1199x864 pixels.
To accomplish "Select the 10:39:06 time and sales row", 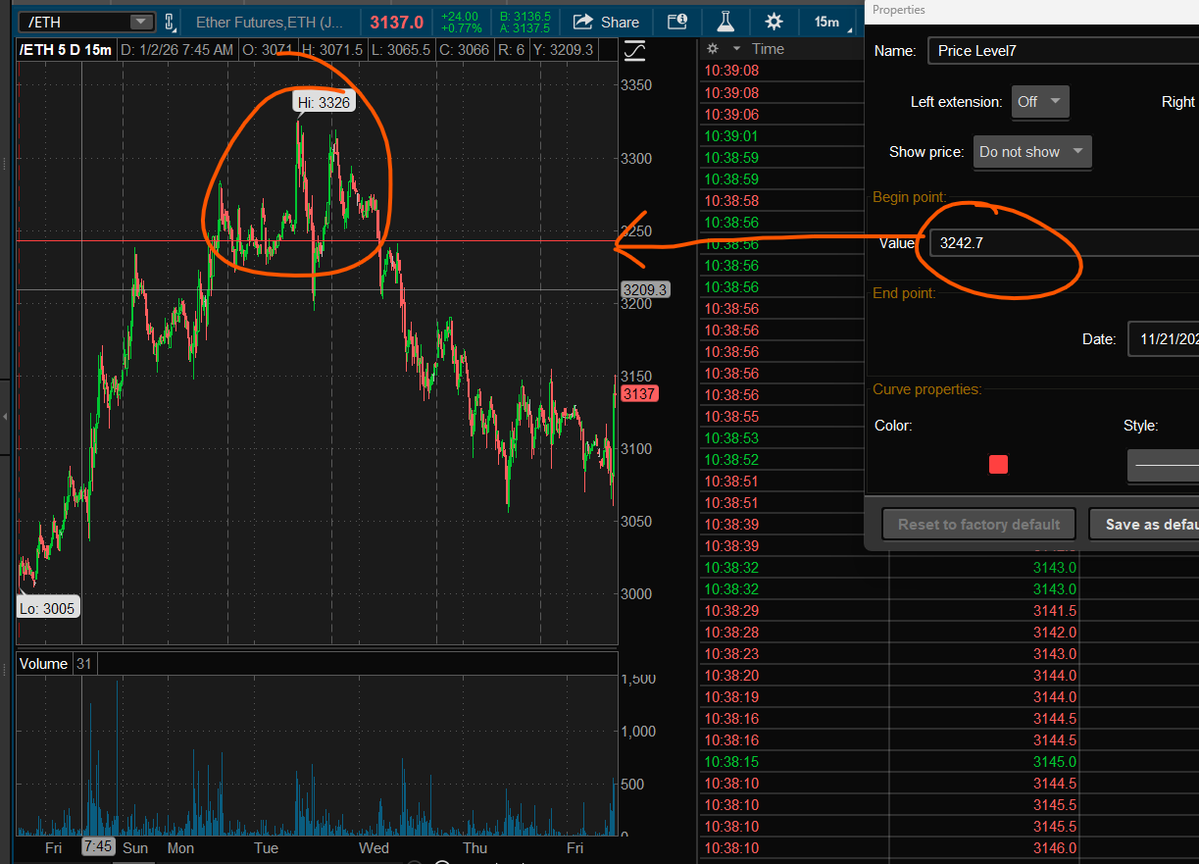I will pyautogui.click(x=781, y=115).
